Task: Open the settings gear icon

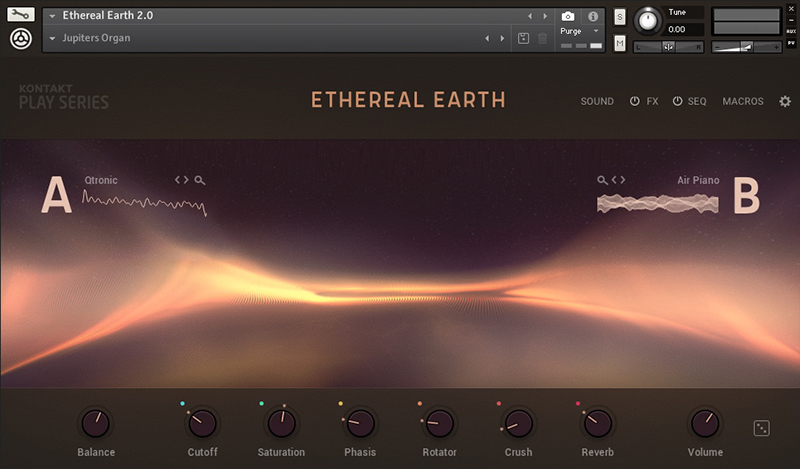Action: tap(785, 101)
